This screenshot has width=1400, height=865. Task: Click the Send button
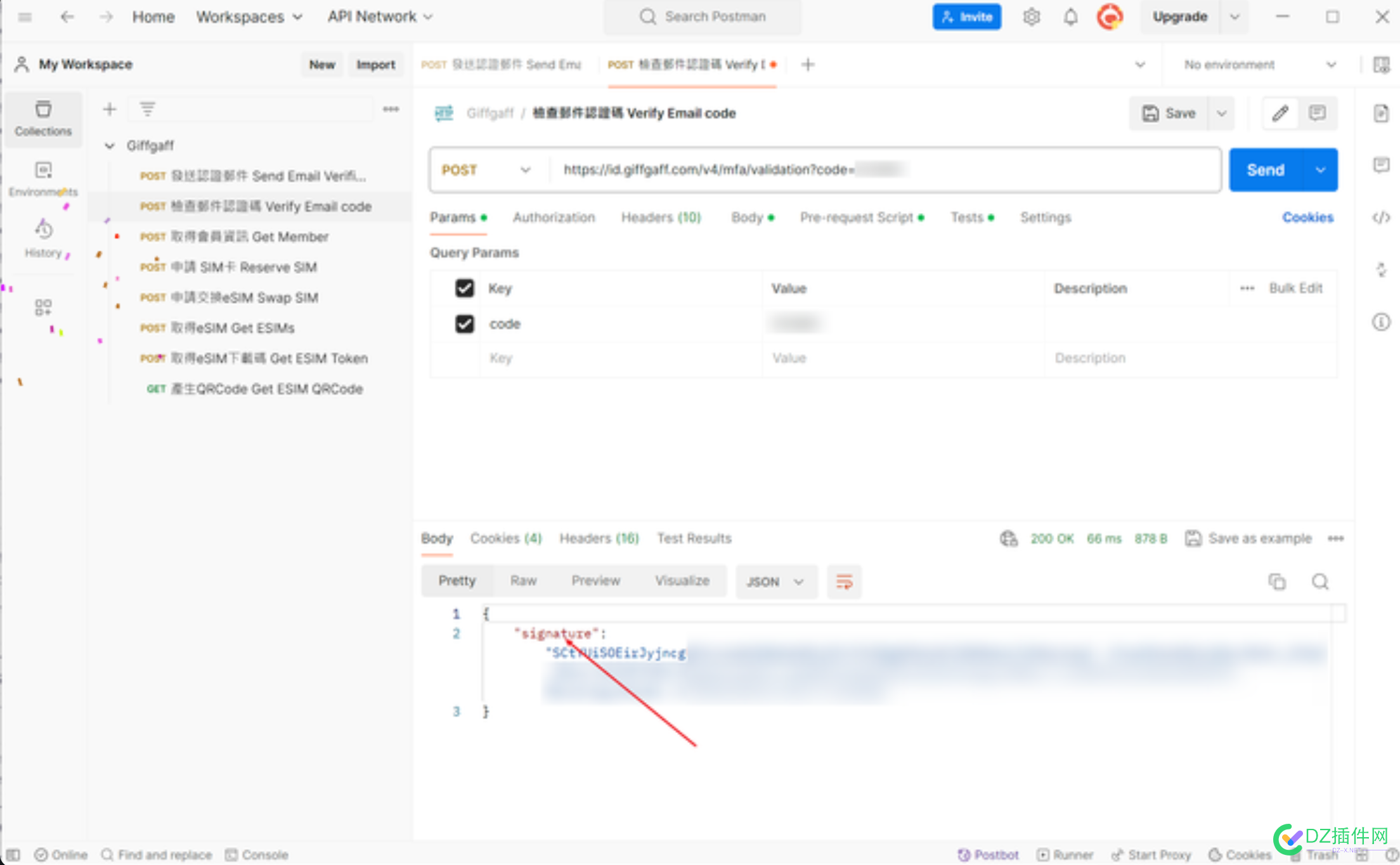click(1266, 170)
